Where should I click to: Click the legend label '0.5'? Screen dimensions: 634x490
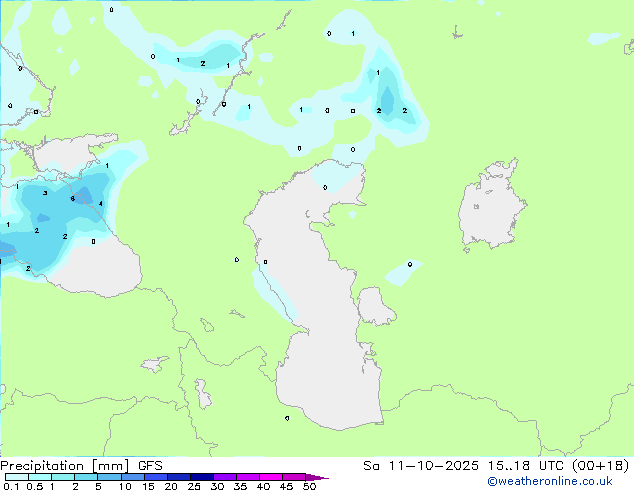coord(35,486)
